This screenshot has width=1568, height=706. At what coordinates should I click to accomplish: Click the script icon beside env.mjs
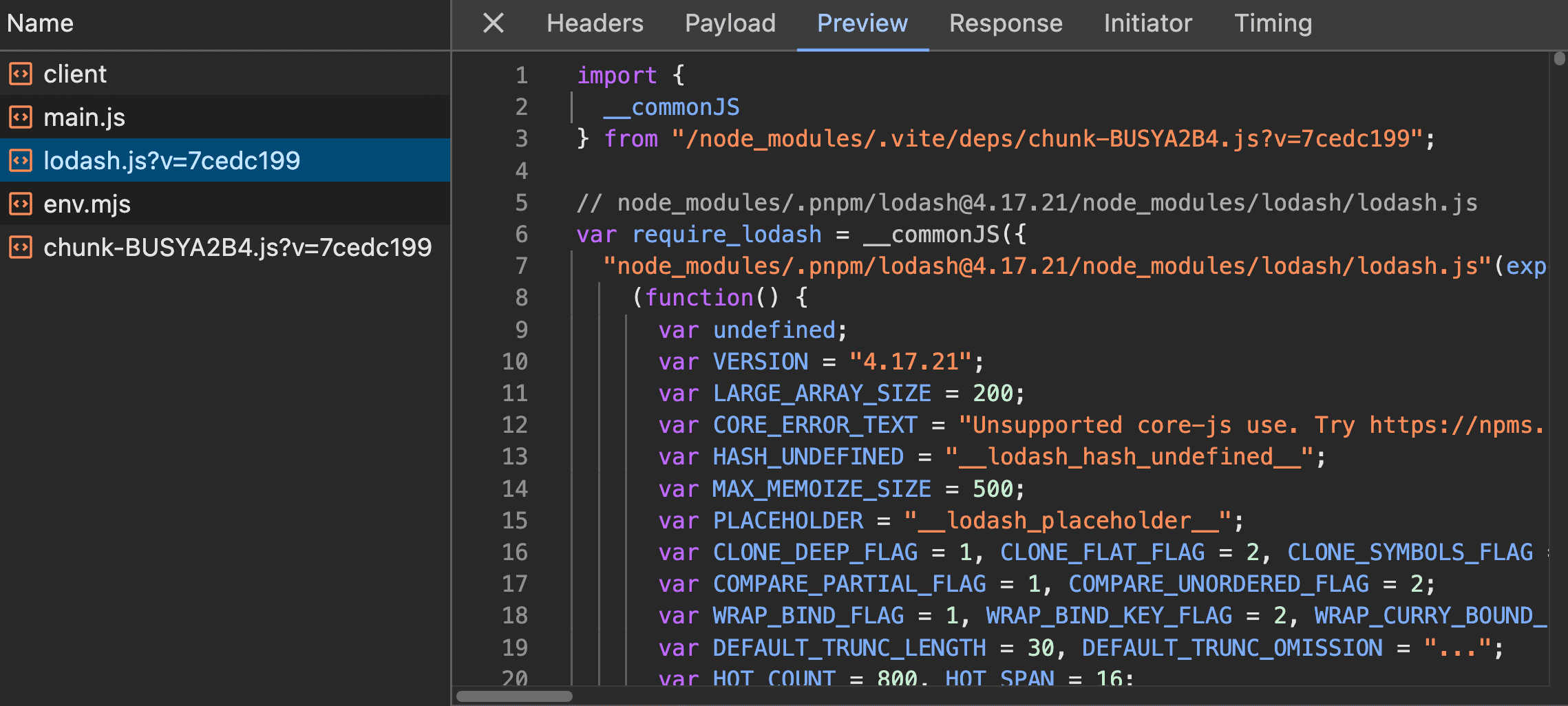(x=20, y=204)
